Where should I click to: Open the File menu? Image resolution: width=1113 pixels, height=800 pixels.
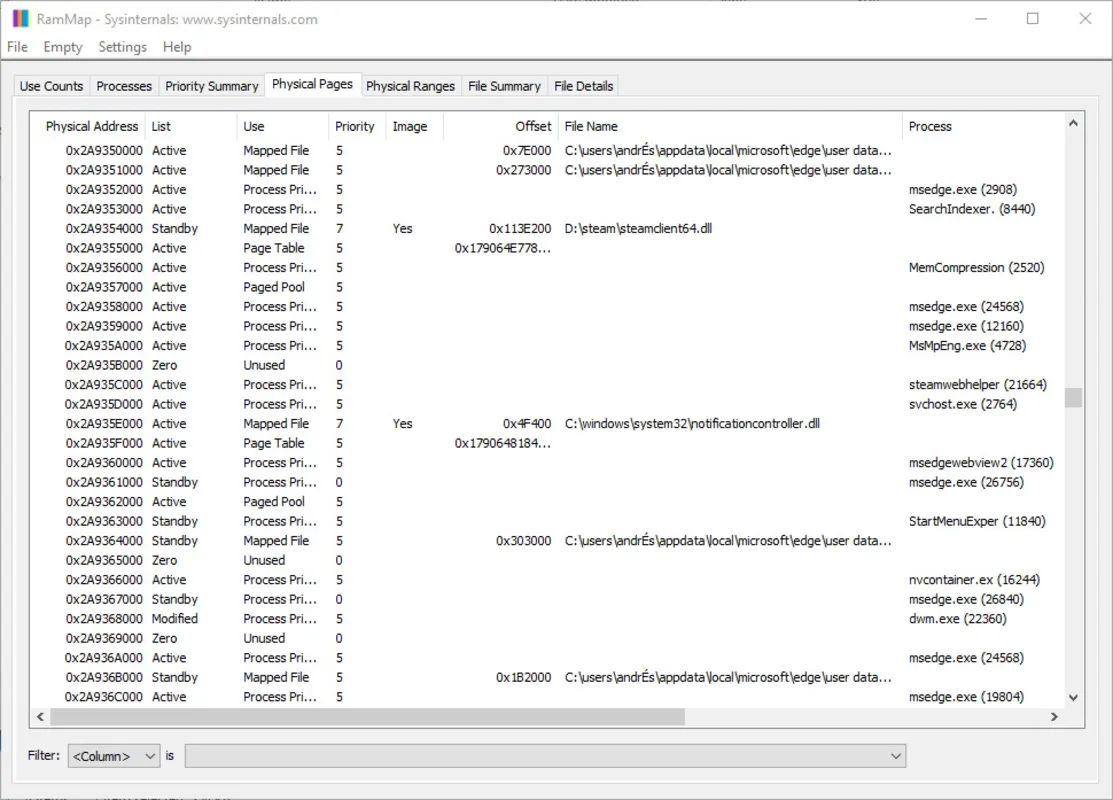(x=17, y=47)
